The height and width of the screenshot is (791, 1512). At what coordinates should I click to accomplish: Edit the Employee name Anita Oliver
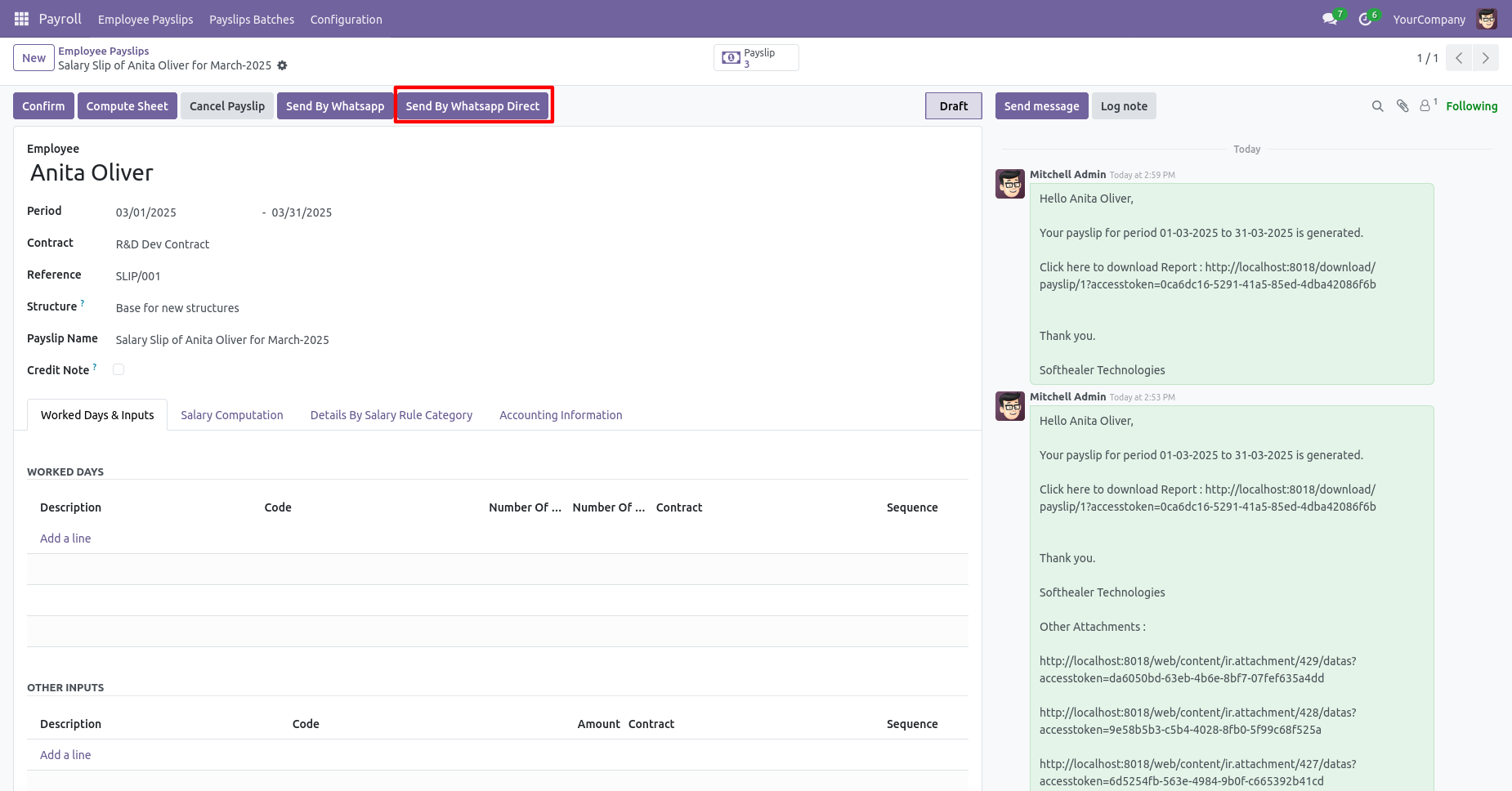(92, 172)
